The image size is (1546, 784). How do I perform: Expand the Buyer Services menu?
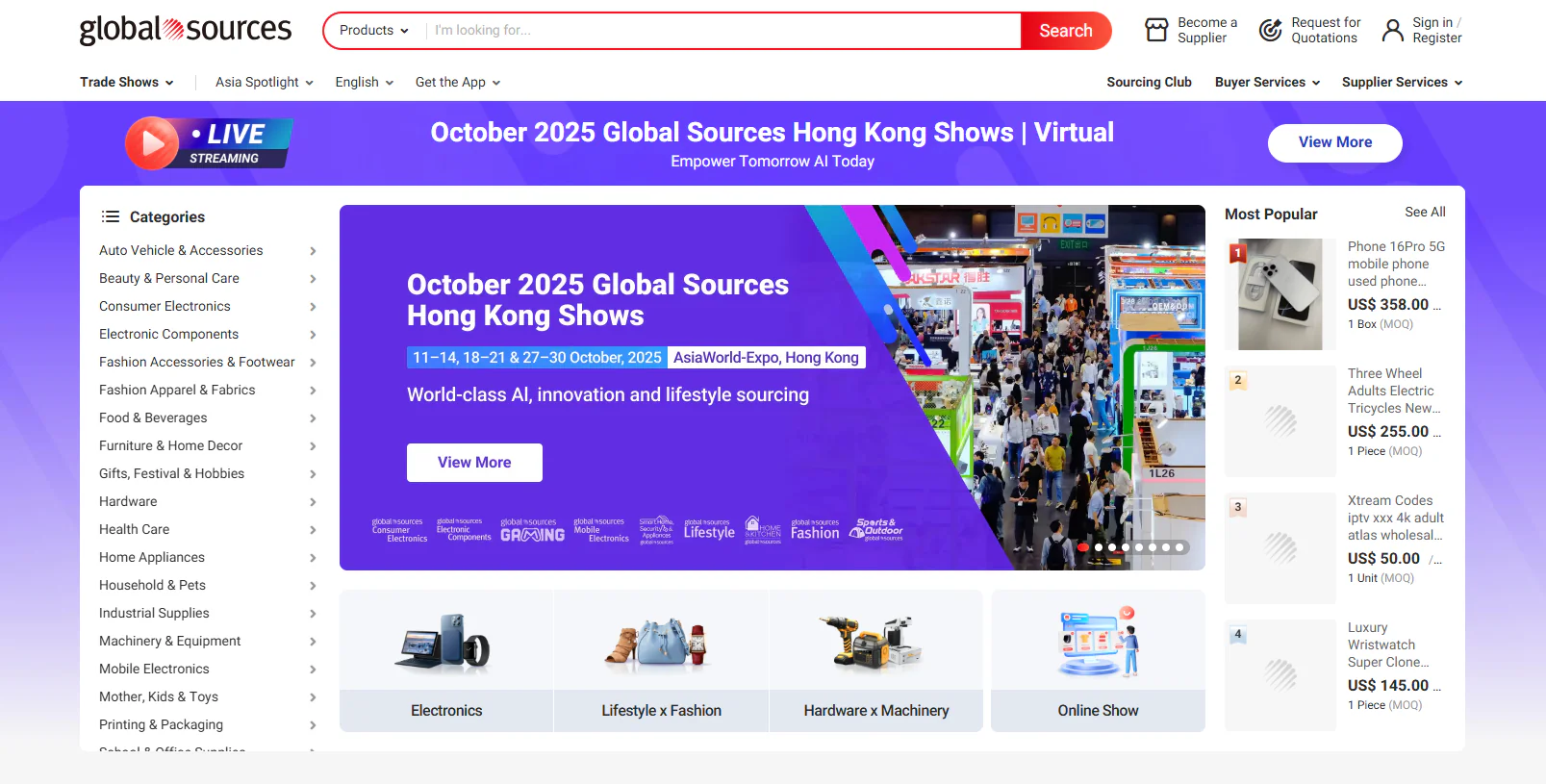coord(1267,82)
